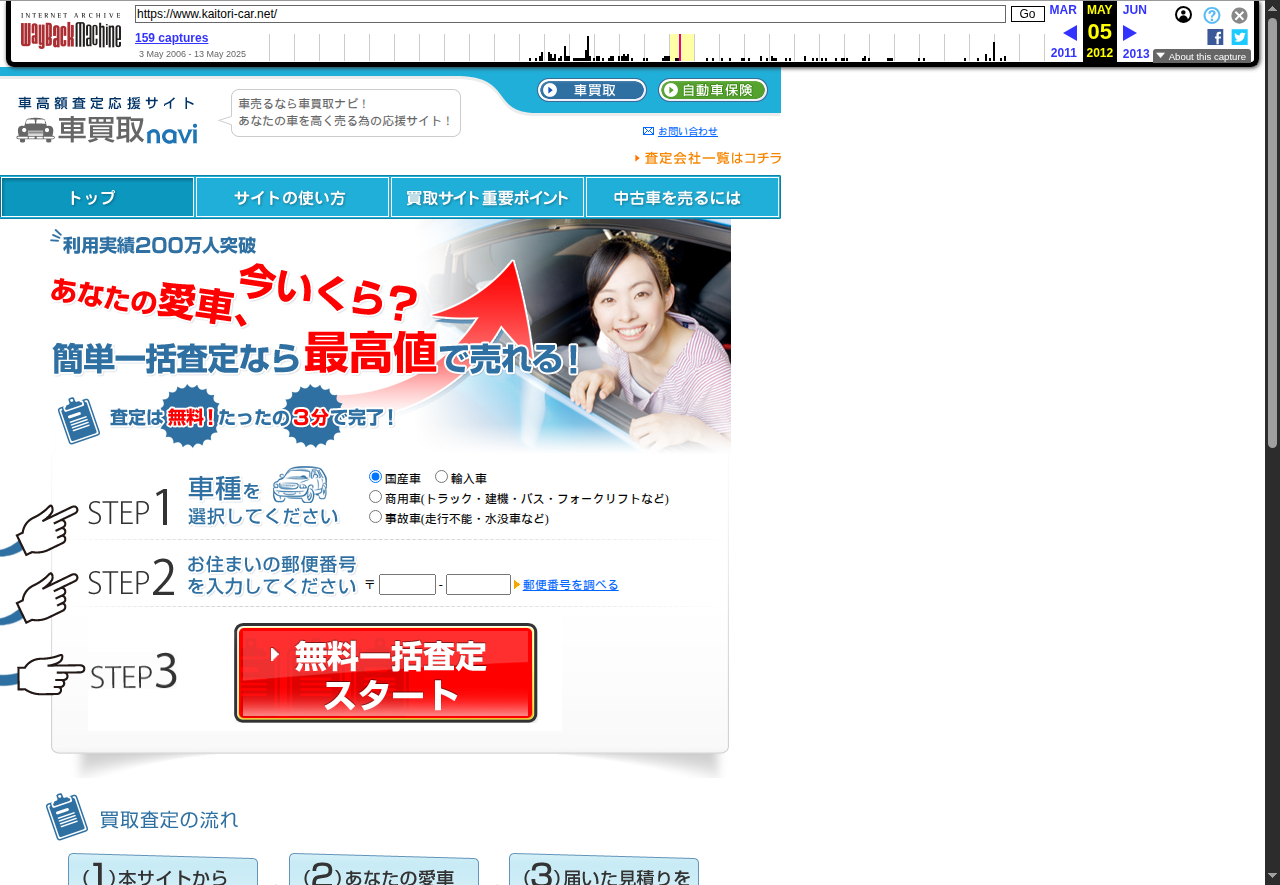Select the 国産車 radio button
Viewport: 1280px width, 885px height.
tap(376, 477)
